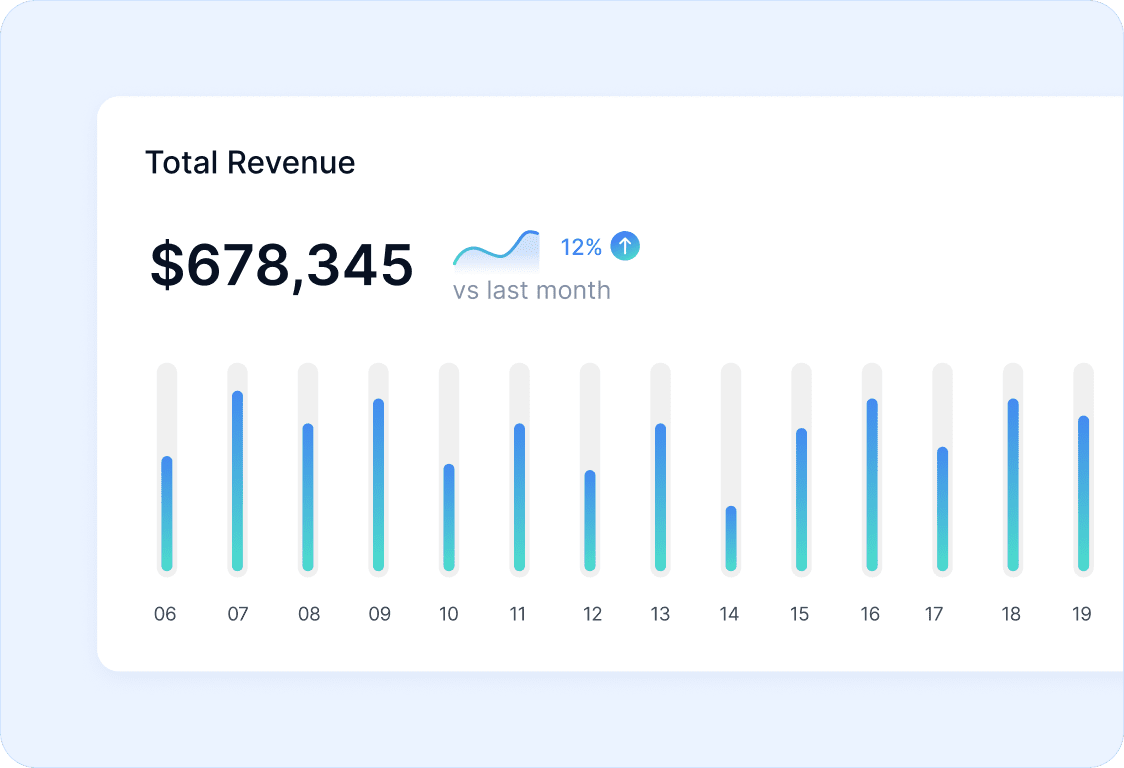The image size is (1124, 768).
Task: Click the circular arrow badge beside 12%
Action: [x=625, y=246]
